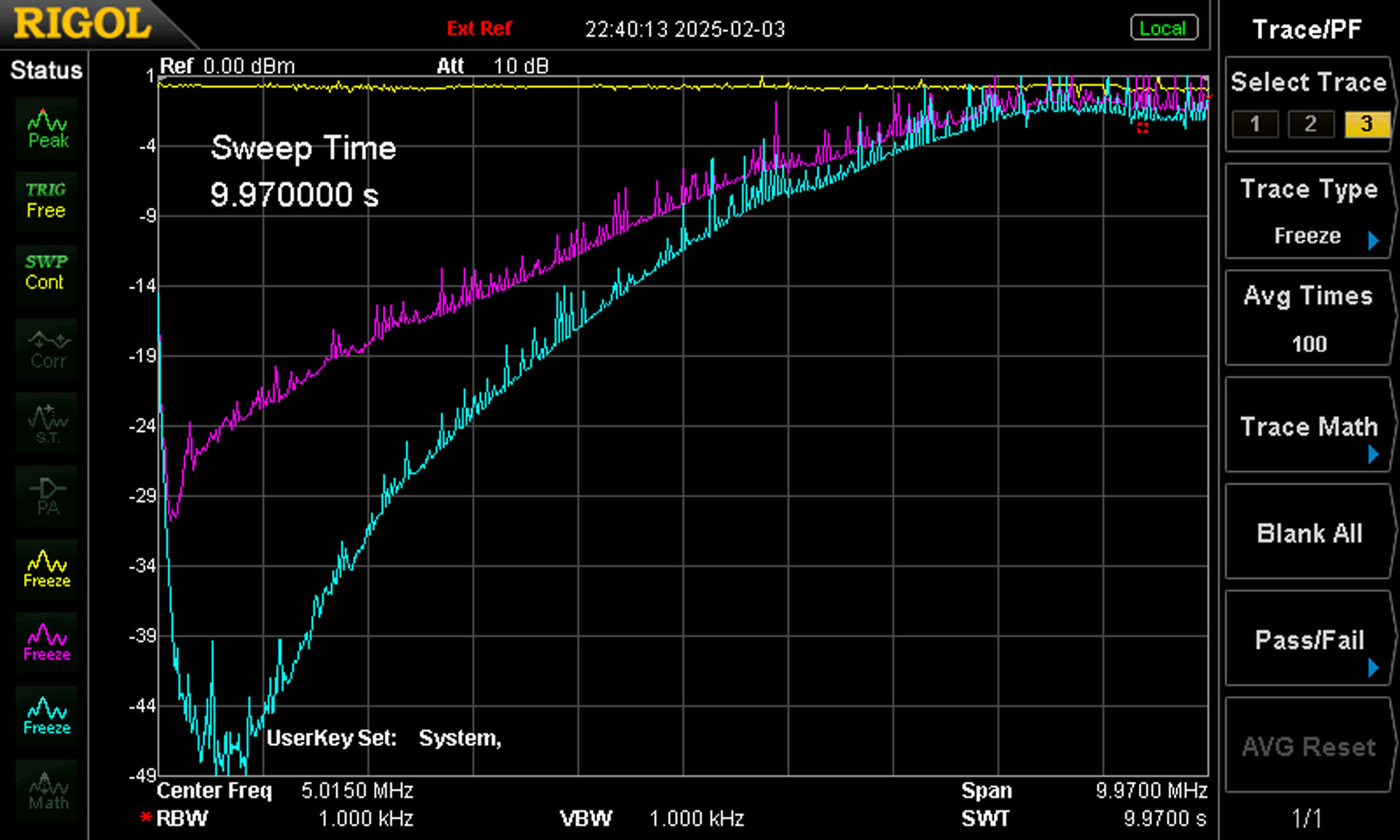This screenshot has width=1400, height=840.
Task: Click the Span 9.9700 MHz readout
Action: (x=1084, y=790)
